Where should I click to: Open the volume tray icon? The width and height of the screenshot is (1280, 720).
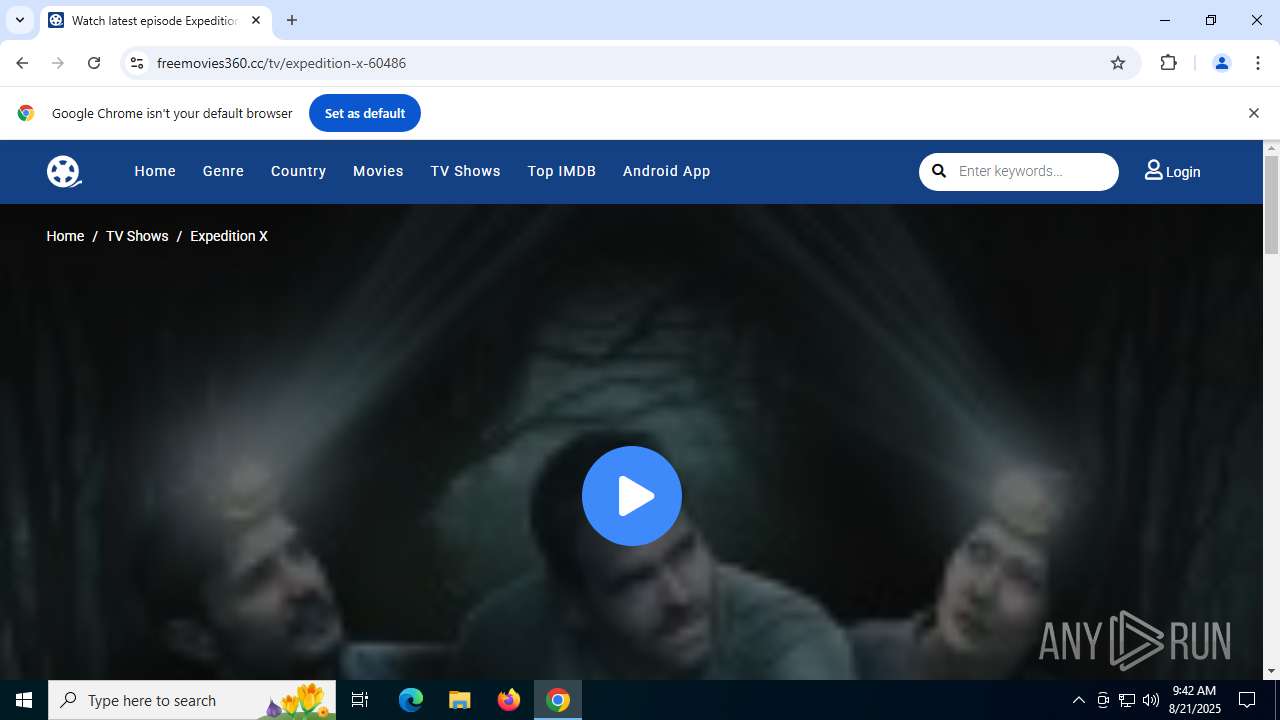pos(1151,700)
